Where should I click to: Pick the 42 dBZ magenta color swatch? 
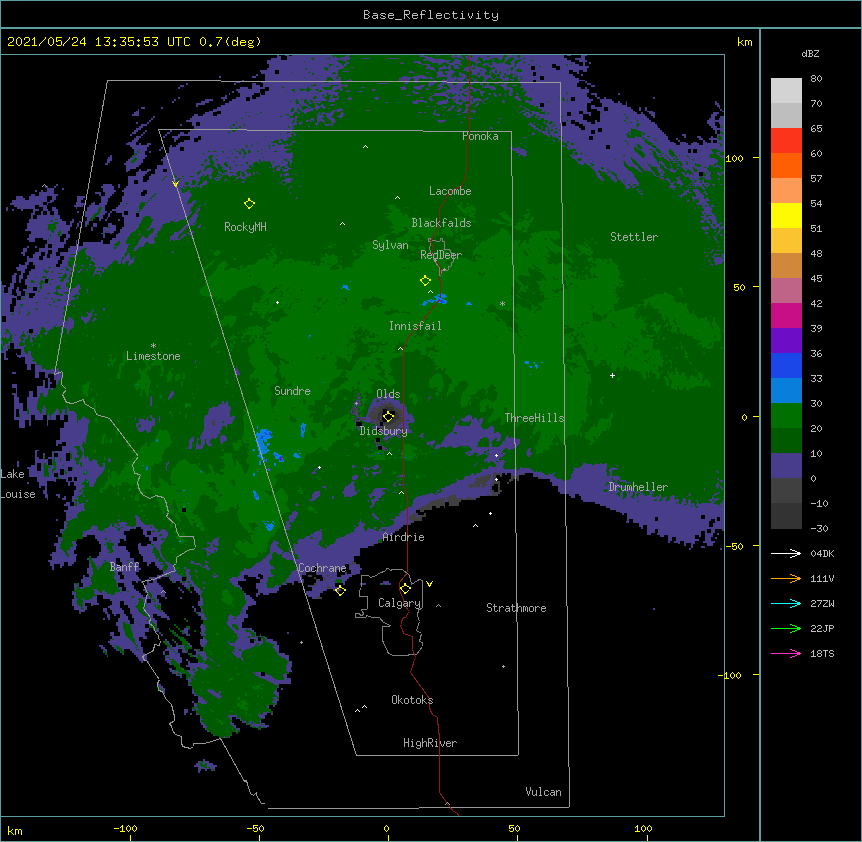pos(786,315)
